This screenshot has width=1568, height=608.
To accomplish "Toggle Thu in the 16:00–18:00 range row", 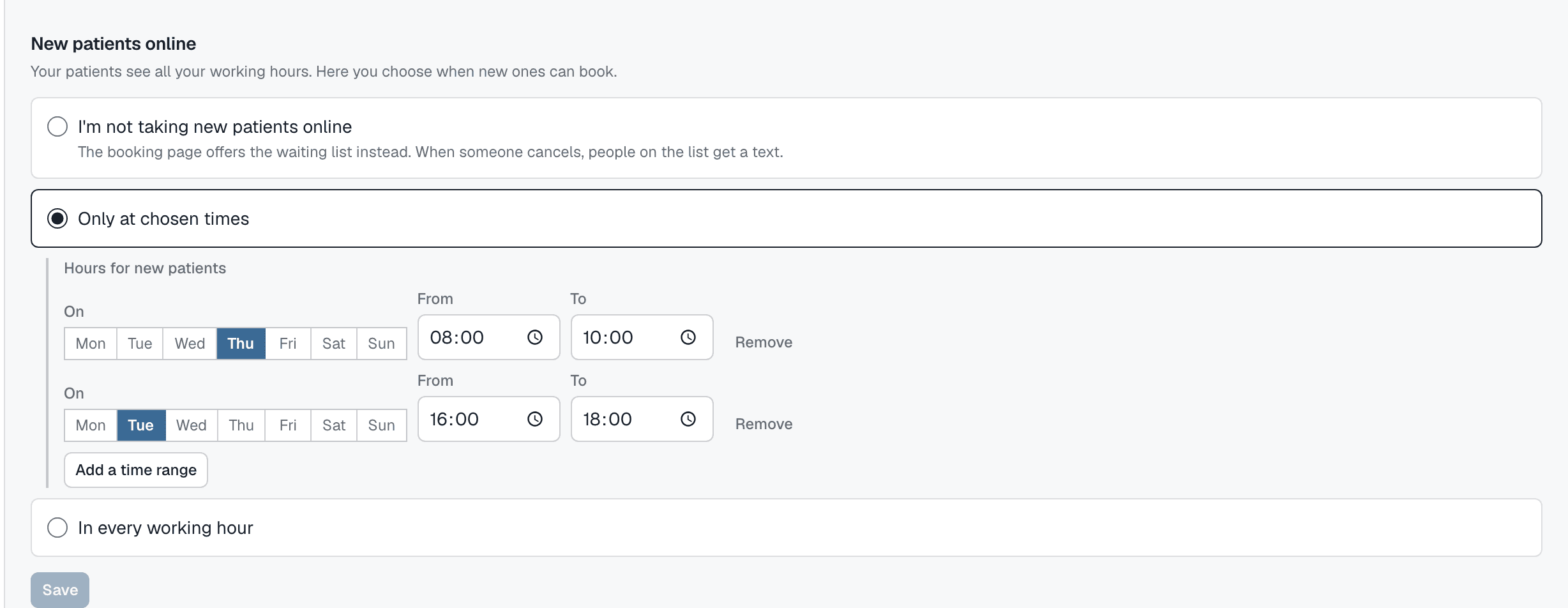I will click(241, 425).
